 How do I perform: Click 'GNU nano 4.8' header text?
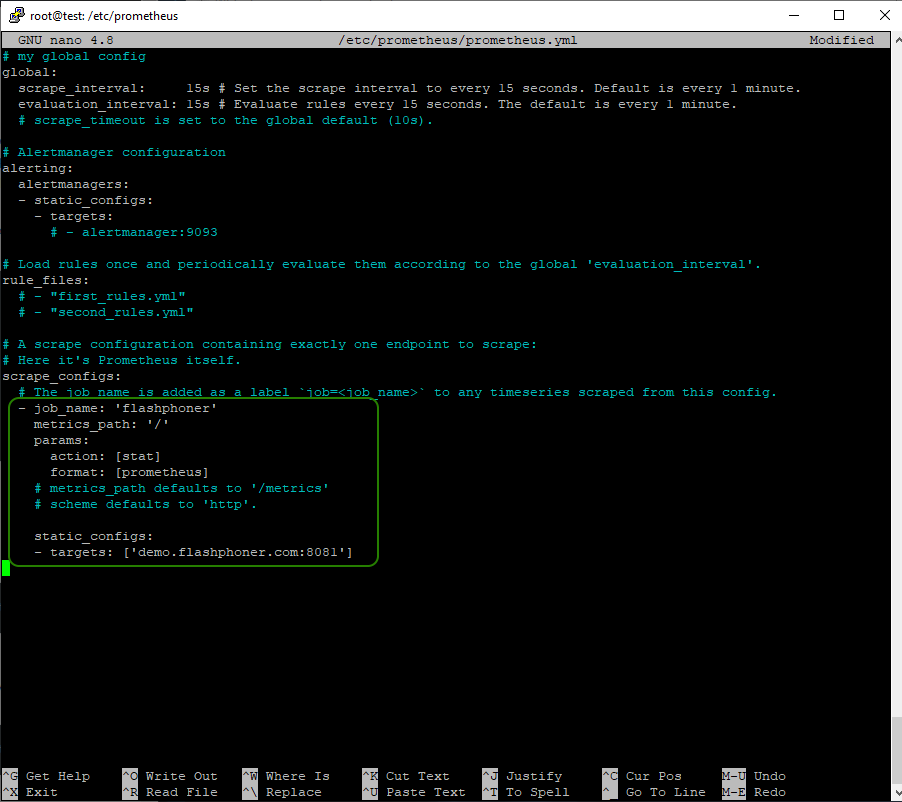(66, 40)
